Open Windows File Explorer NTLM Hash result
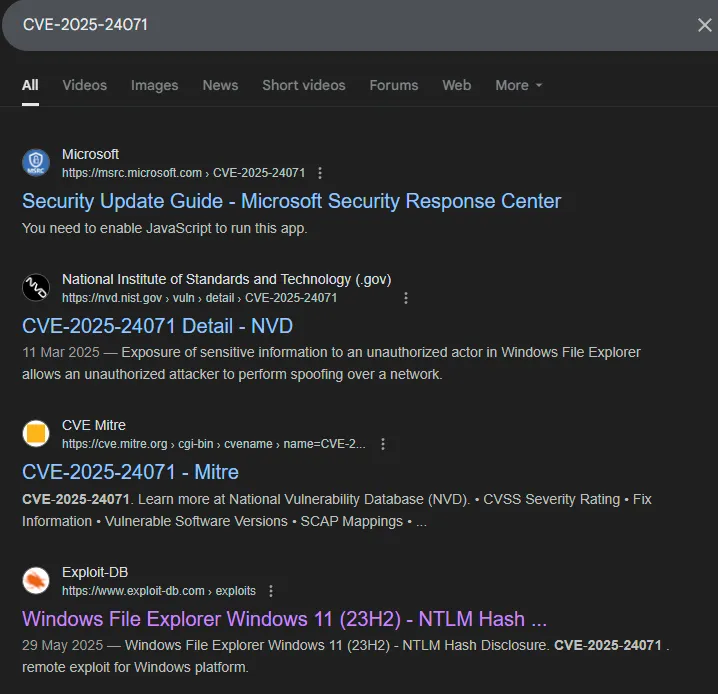718x694 pixels. 284,618
